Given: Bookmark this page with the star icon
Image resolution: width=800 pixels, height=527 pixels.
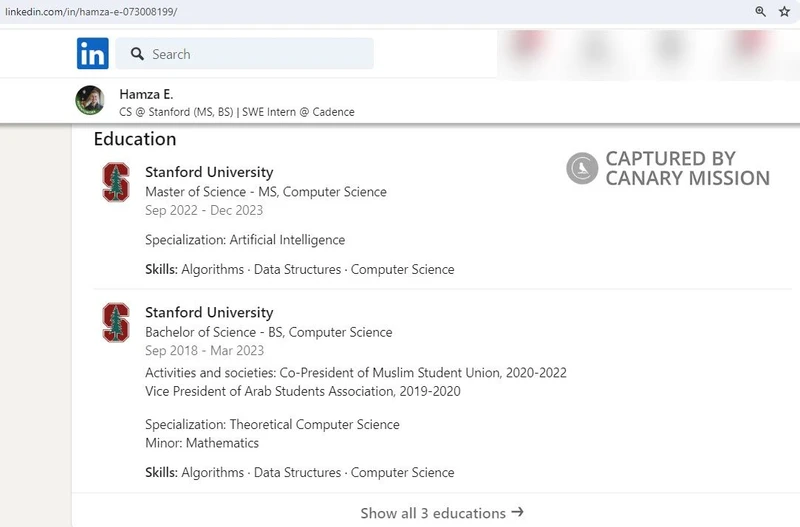Looking at the screenshot, I should click(x=784, y=11).
